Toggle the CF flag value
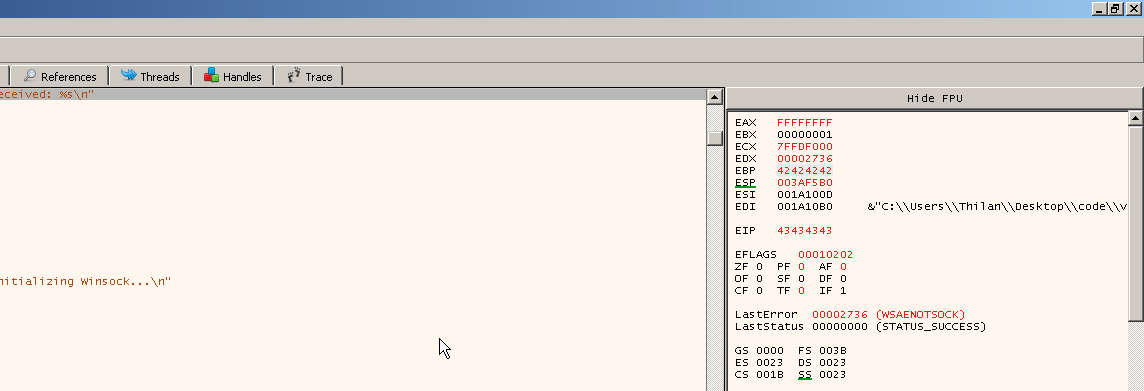The width and height of the screenshot is (1144, 391). click(x=760, y=290)
